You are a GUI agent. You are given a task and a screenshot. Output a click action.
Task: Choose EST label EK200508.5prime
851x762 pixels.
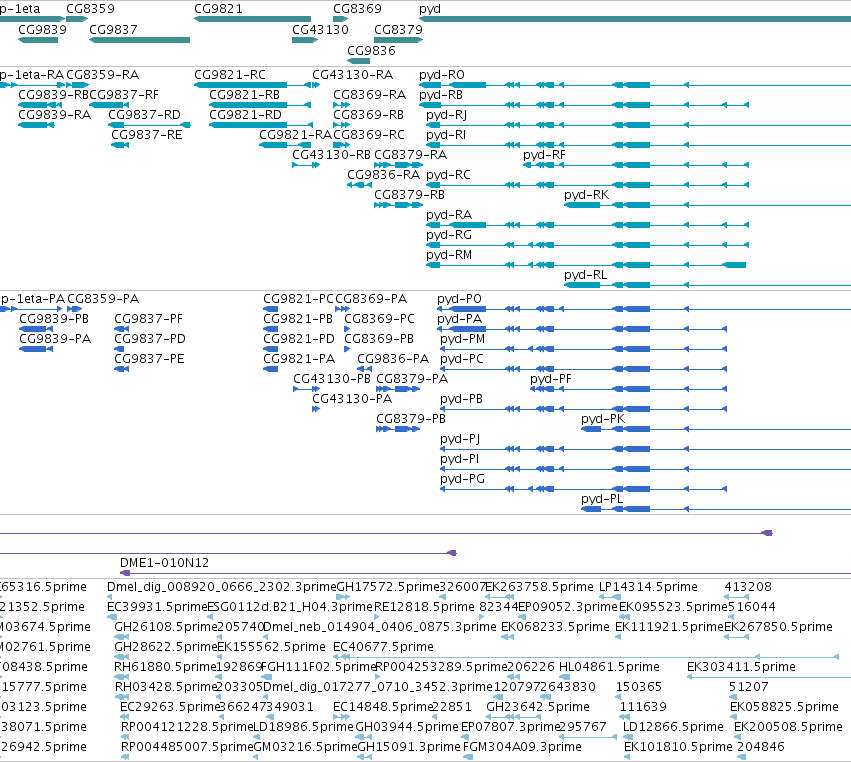tap(789, 727)
